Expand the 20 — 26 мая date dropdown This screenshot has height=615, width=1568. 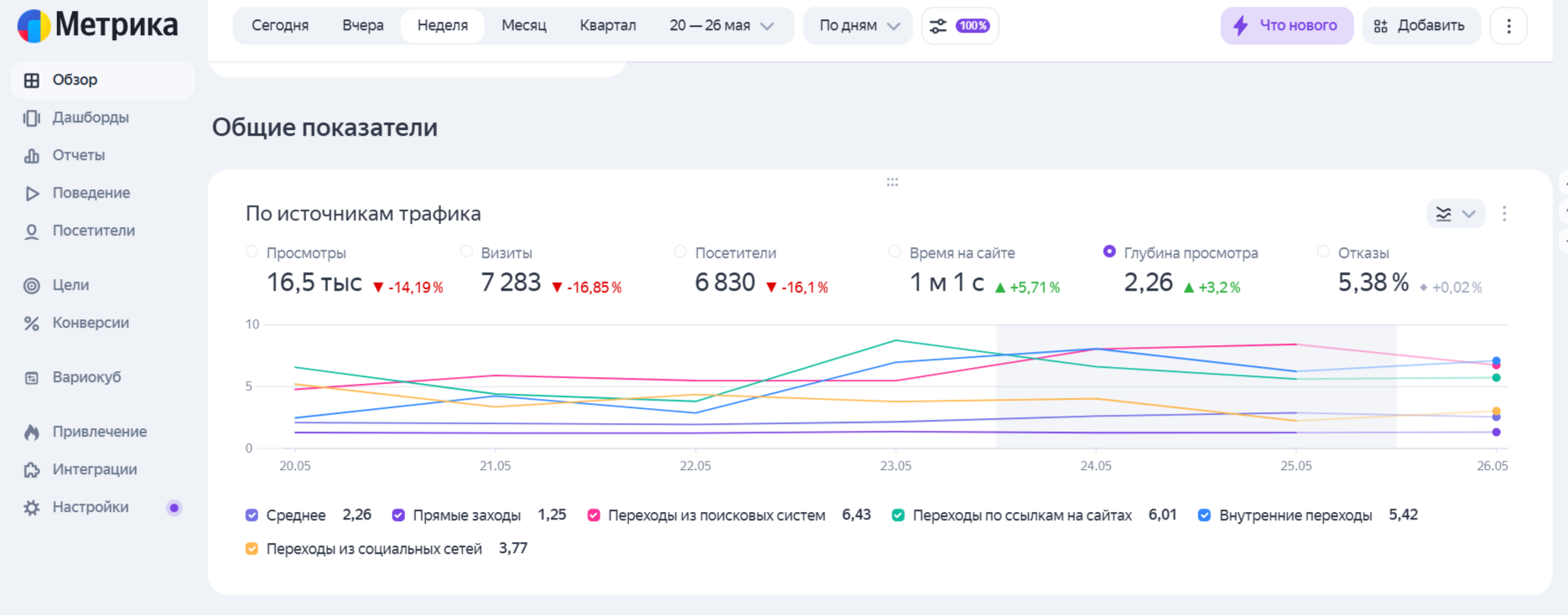721,26
